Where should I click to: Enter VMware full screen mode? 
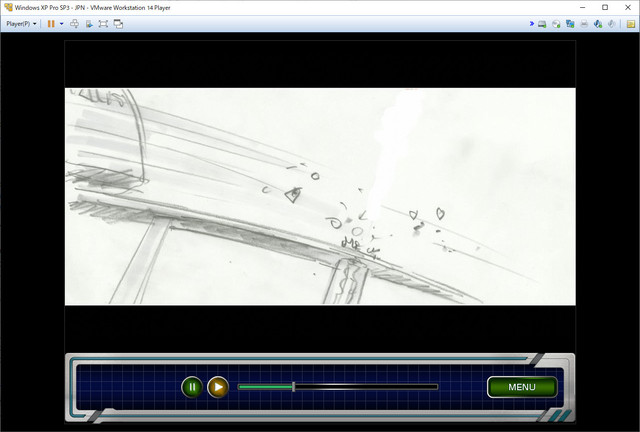(x=103, y=24)
